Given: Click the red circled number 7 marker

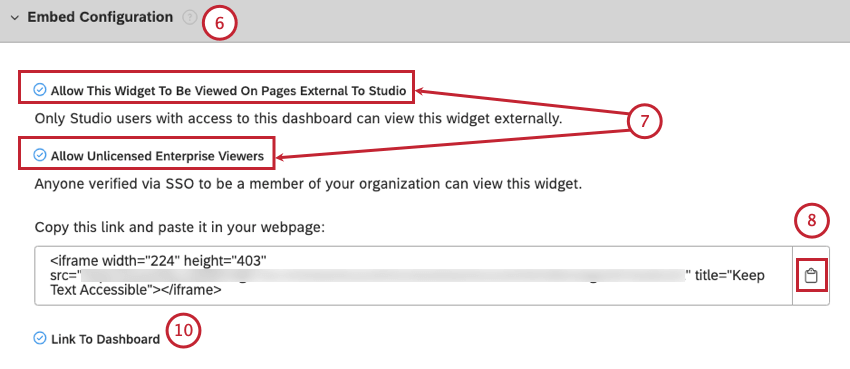Looking at the screenshot, I should tap(645, 122).
